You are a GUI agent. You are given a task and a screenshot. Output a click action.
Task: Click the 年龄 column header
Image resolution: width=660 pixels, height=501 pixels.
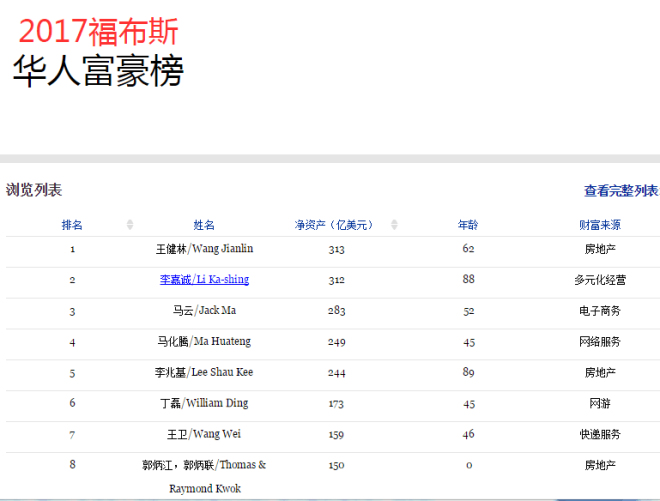(x=468, y=225)
